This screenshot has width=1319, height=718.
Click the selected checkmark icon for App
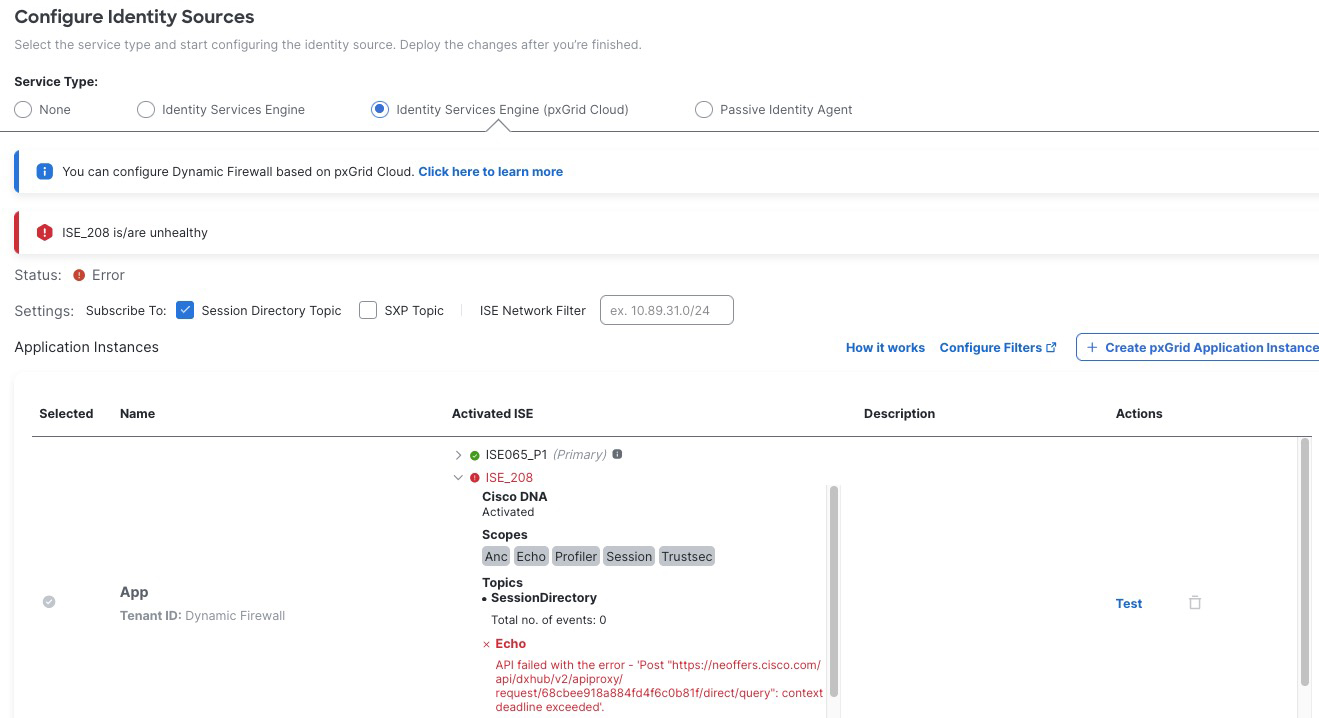tap(49, 602)
